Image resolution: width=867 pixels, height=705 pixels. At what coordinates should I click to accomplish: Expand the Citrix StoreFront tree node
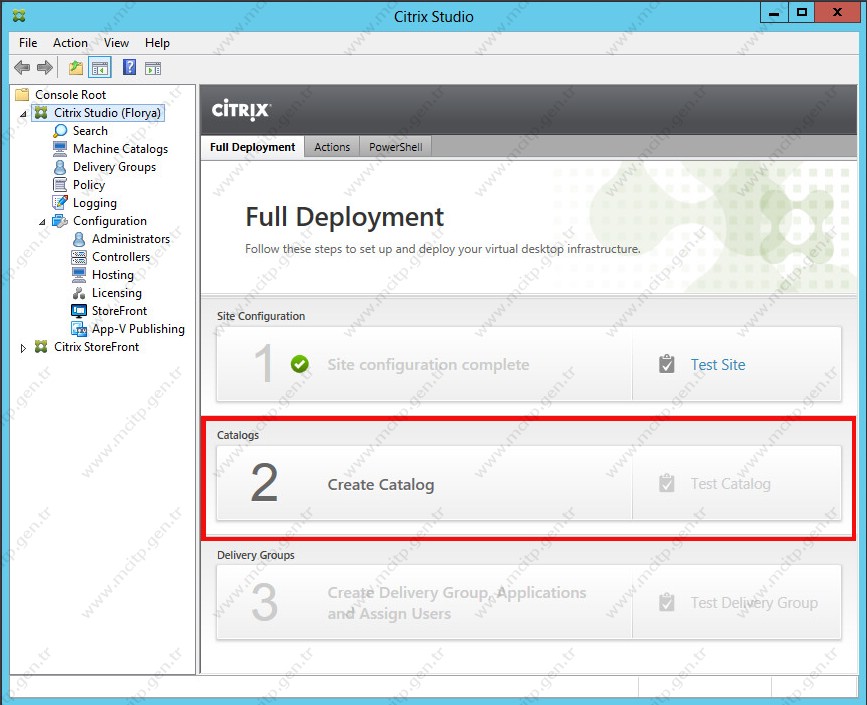[x=23, y=348]
